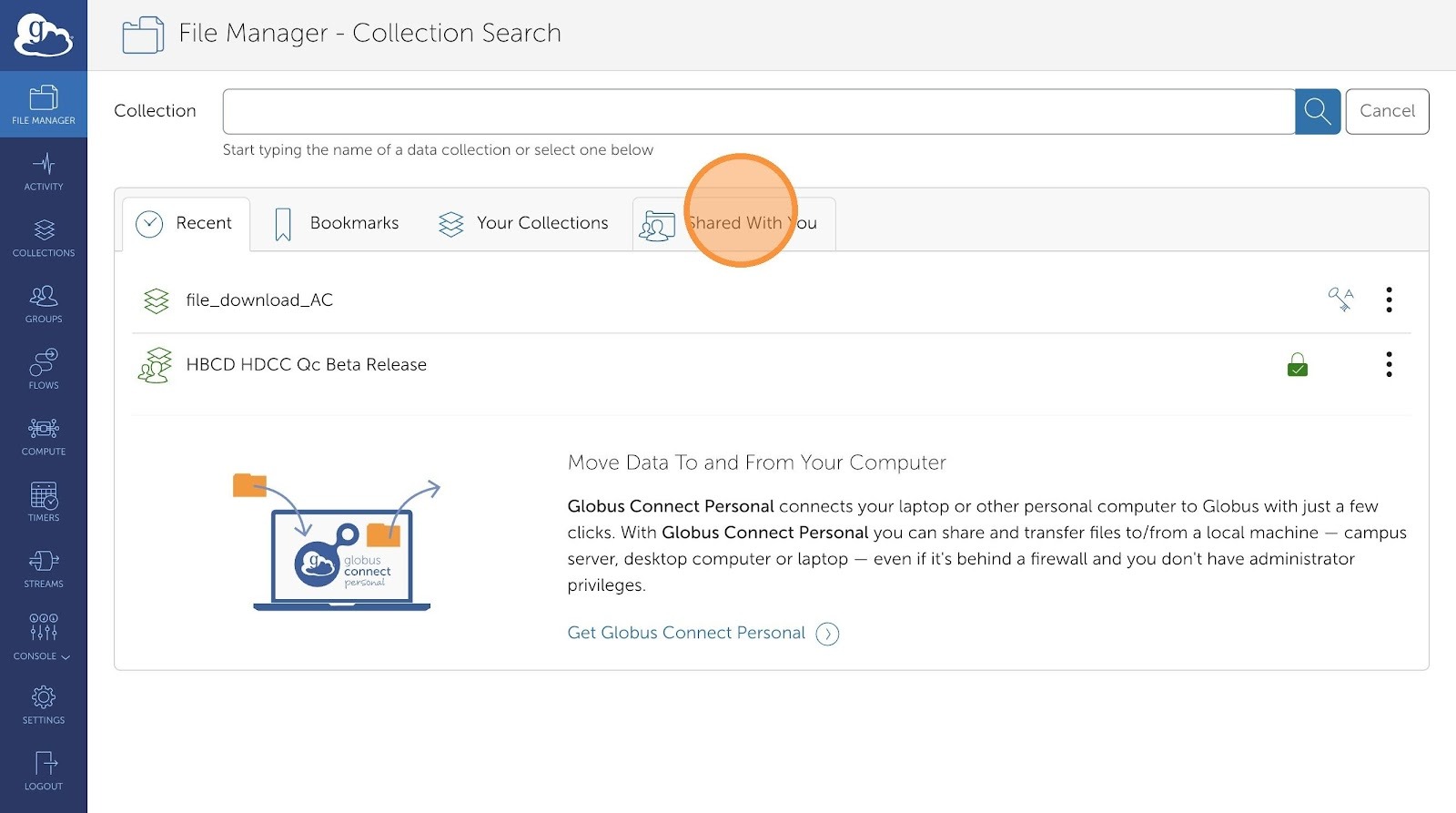Open options menu for HBCD HDCC
The width and height of the screenshot is (1456, 813).
[1389, 364]
